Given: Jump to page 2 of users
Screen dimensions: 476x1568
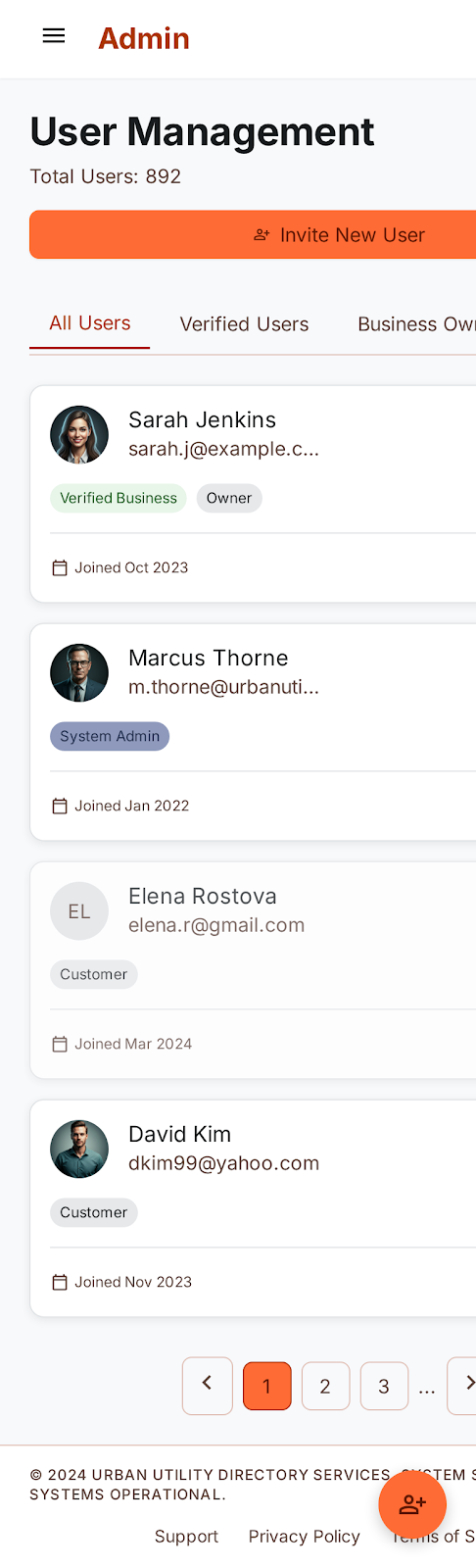Looking at the screenshot, I should tap(325, 1386).
